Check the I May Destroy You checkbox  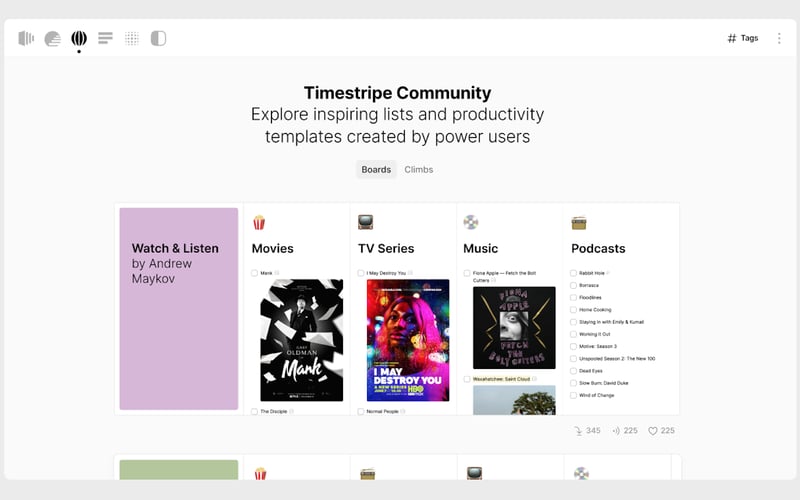pos(361,273)
